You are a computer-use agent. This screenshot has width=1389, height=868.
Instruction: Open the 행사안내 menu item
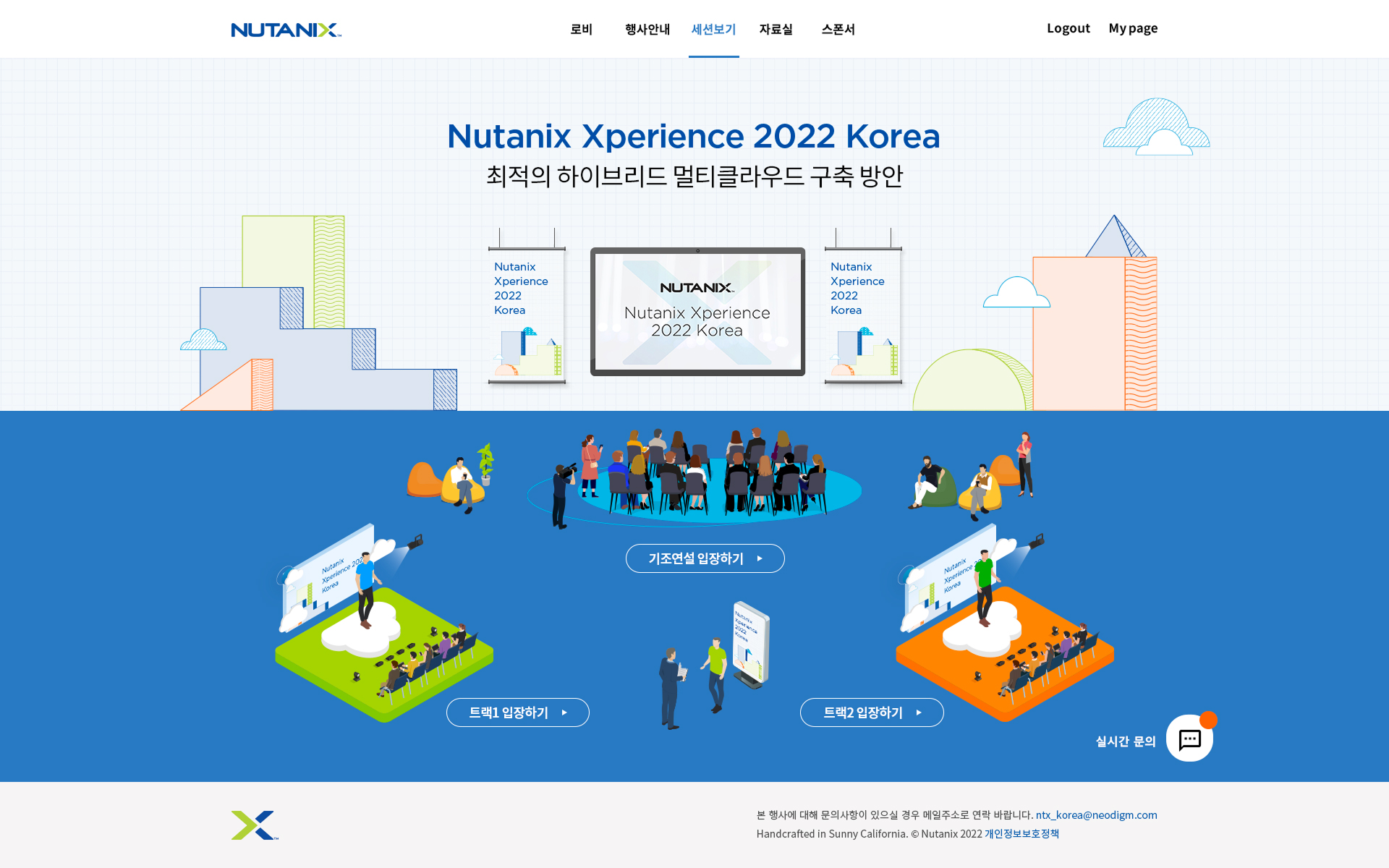pos(647,29)
